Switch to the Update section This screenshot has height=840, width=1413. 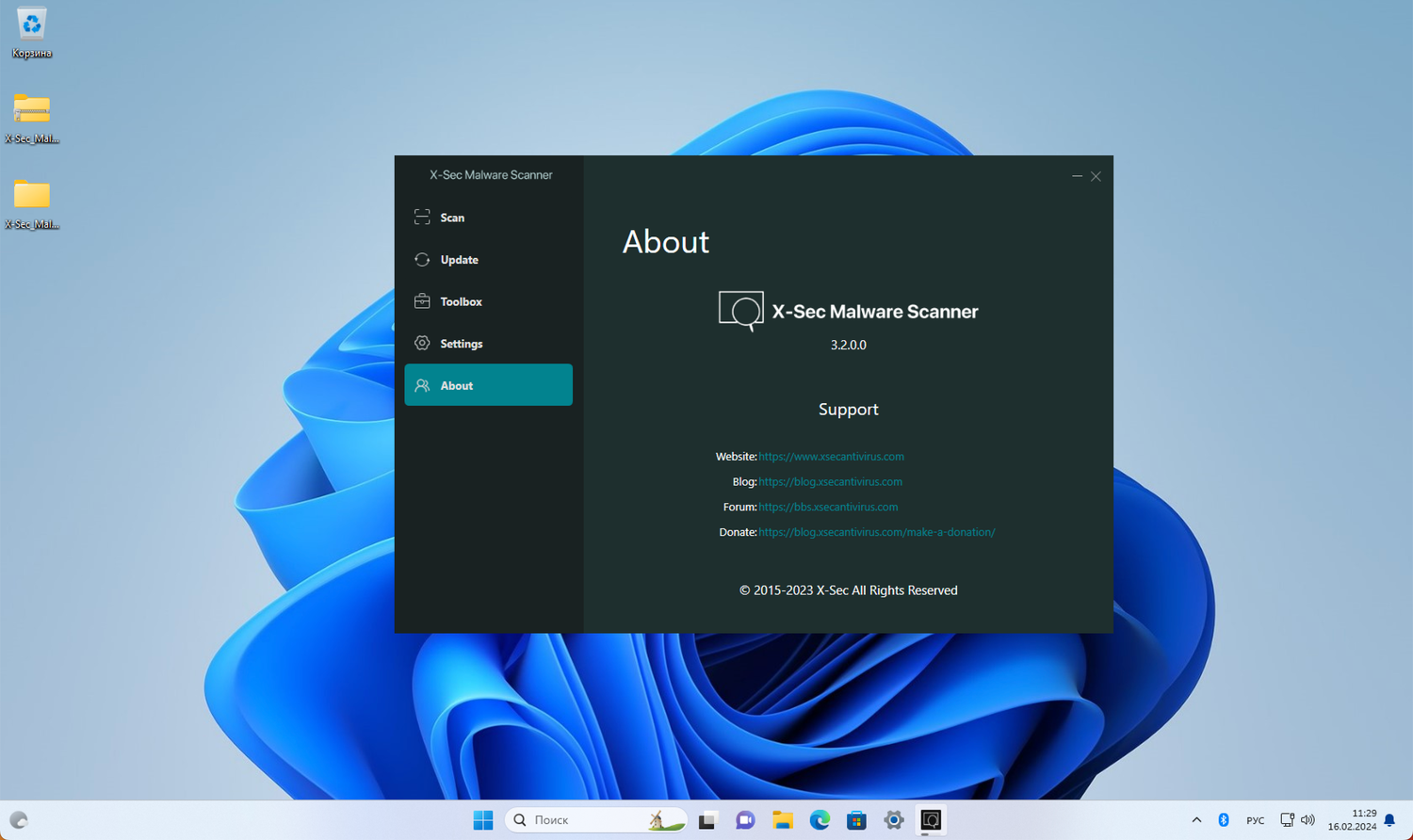(x=488, y=260)
